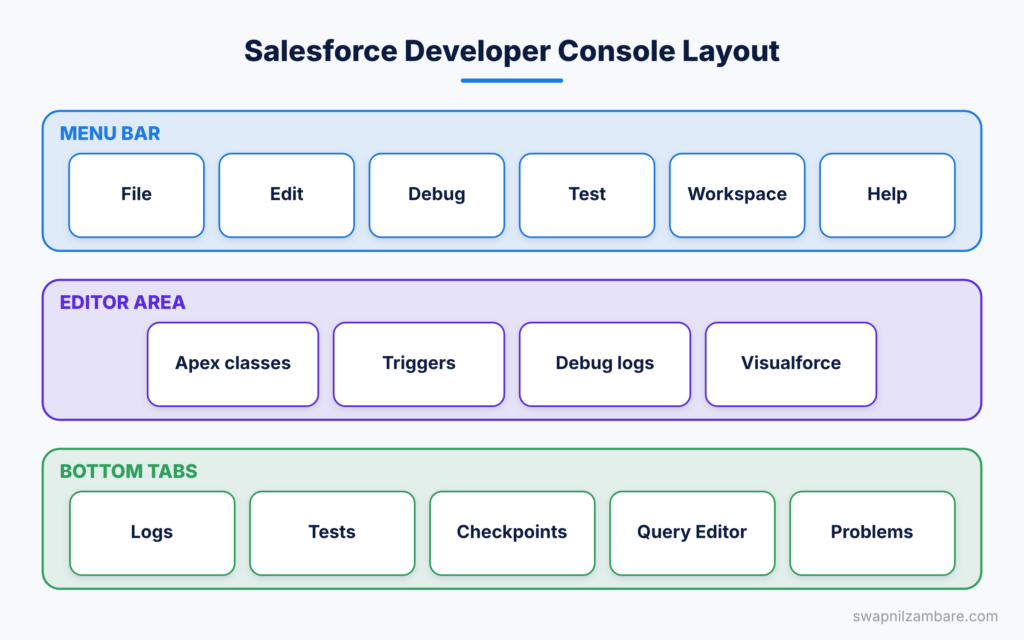Click the Query Editor tab box

click(692, 534)
